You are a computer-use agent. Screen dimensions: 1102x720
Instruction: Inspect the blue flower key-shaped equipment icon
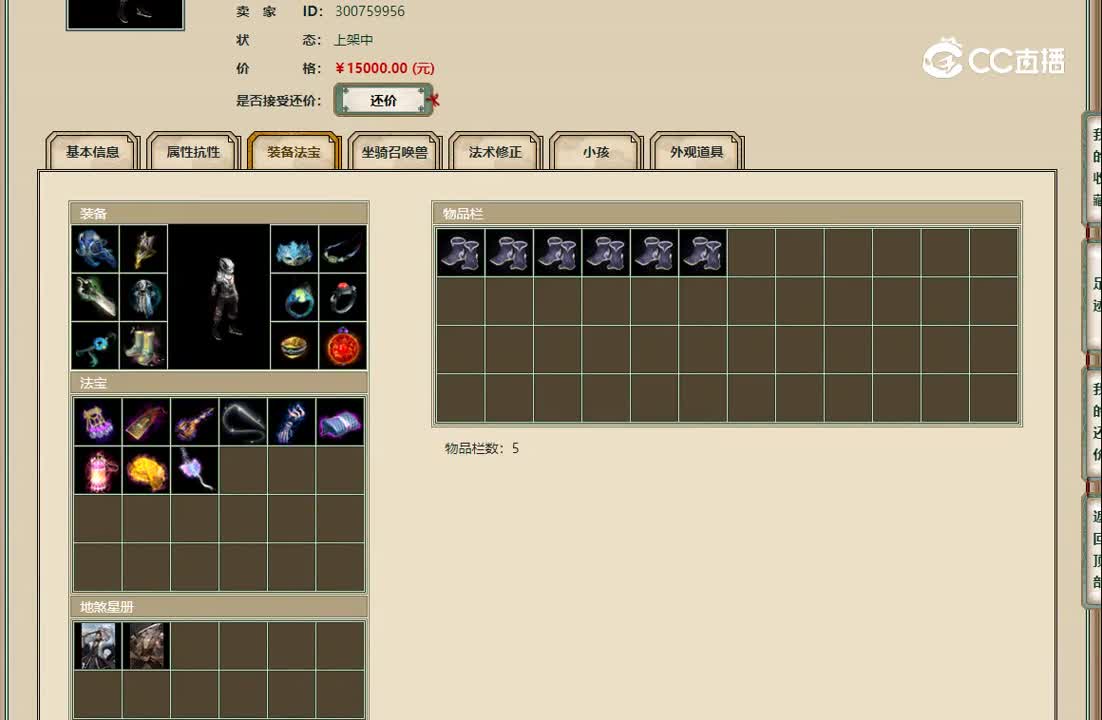tap(95, 346)
